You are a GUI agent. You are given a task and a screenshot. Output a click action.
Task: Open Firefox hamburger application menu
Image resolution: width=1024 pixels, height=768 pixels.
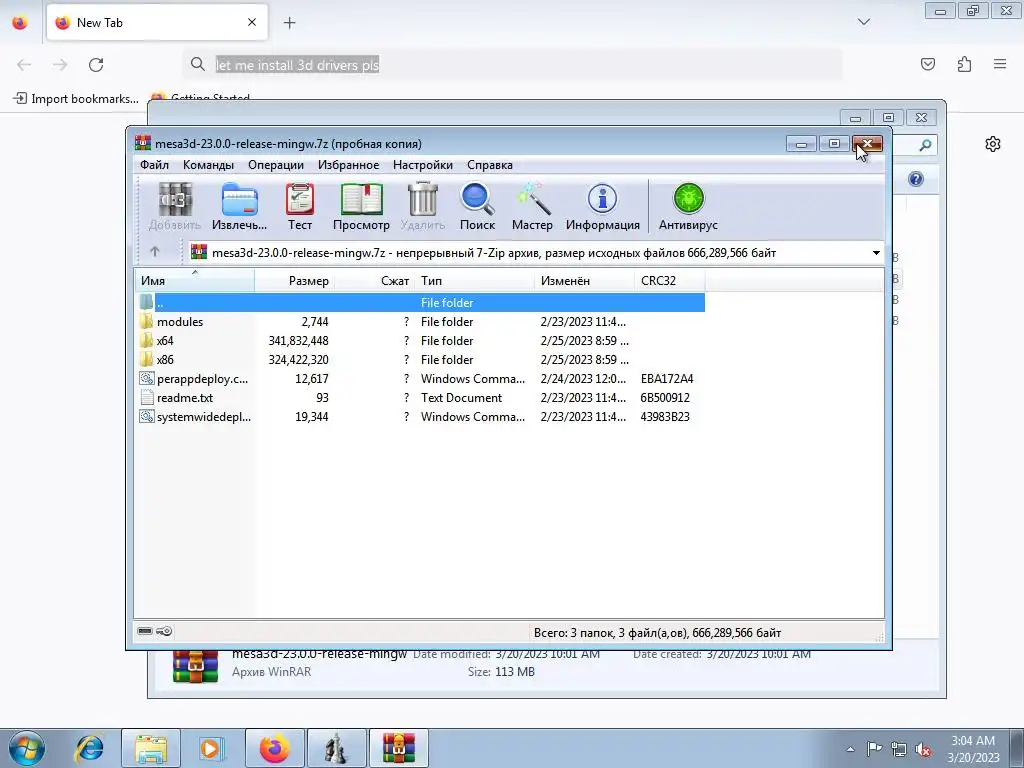[x=1000, y=64]
